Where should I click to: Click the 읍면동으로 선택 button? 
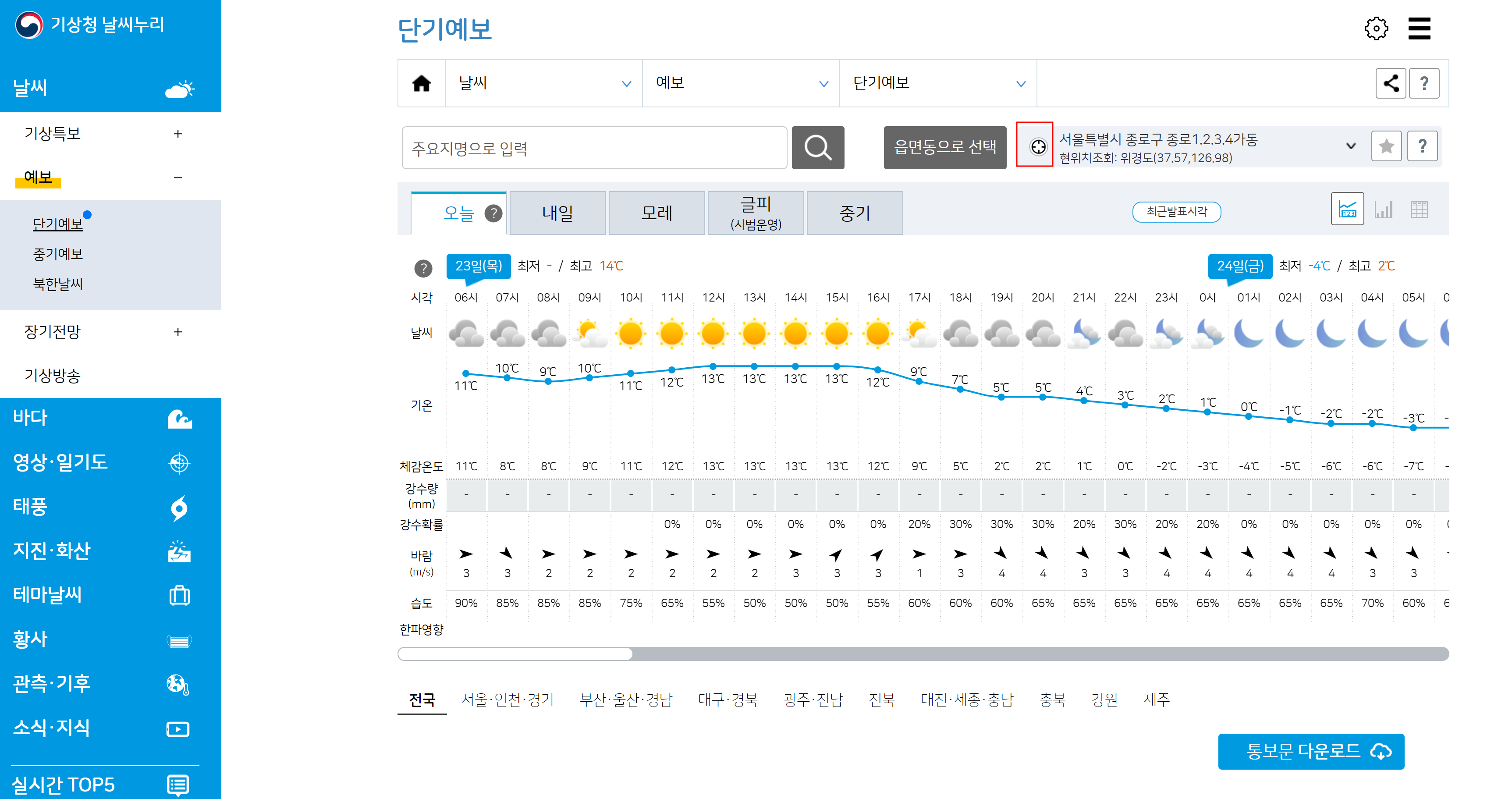pyautogui.click(x=944, y=147)
